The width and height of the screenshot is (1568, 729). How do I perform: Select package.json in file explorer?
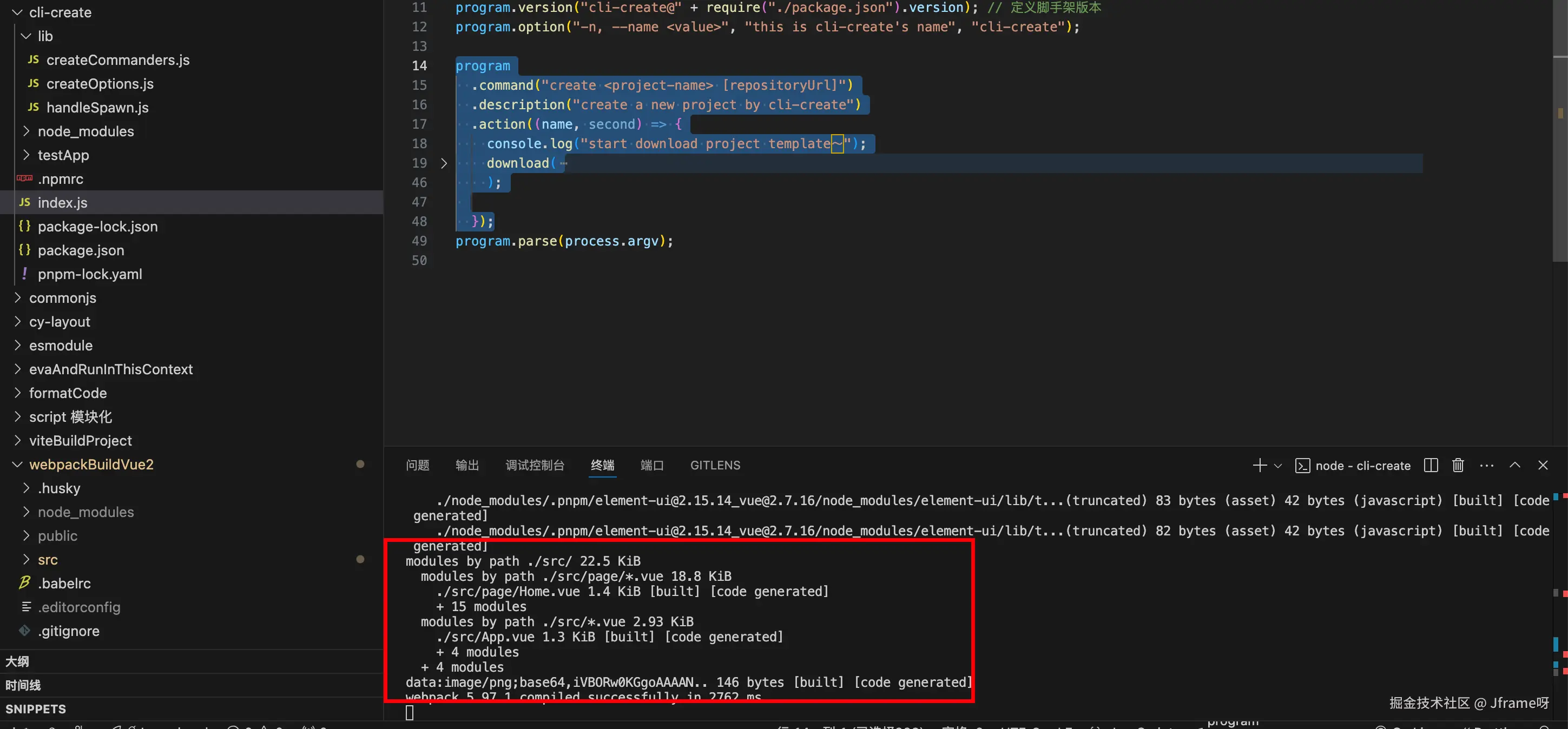tap(80, 250)
